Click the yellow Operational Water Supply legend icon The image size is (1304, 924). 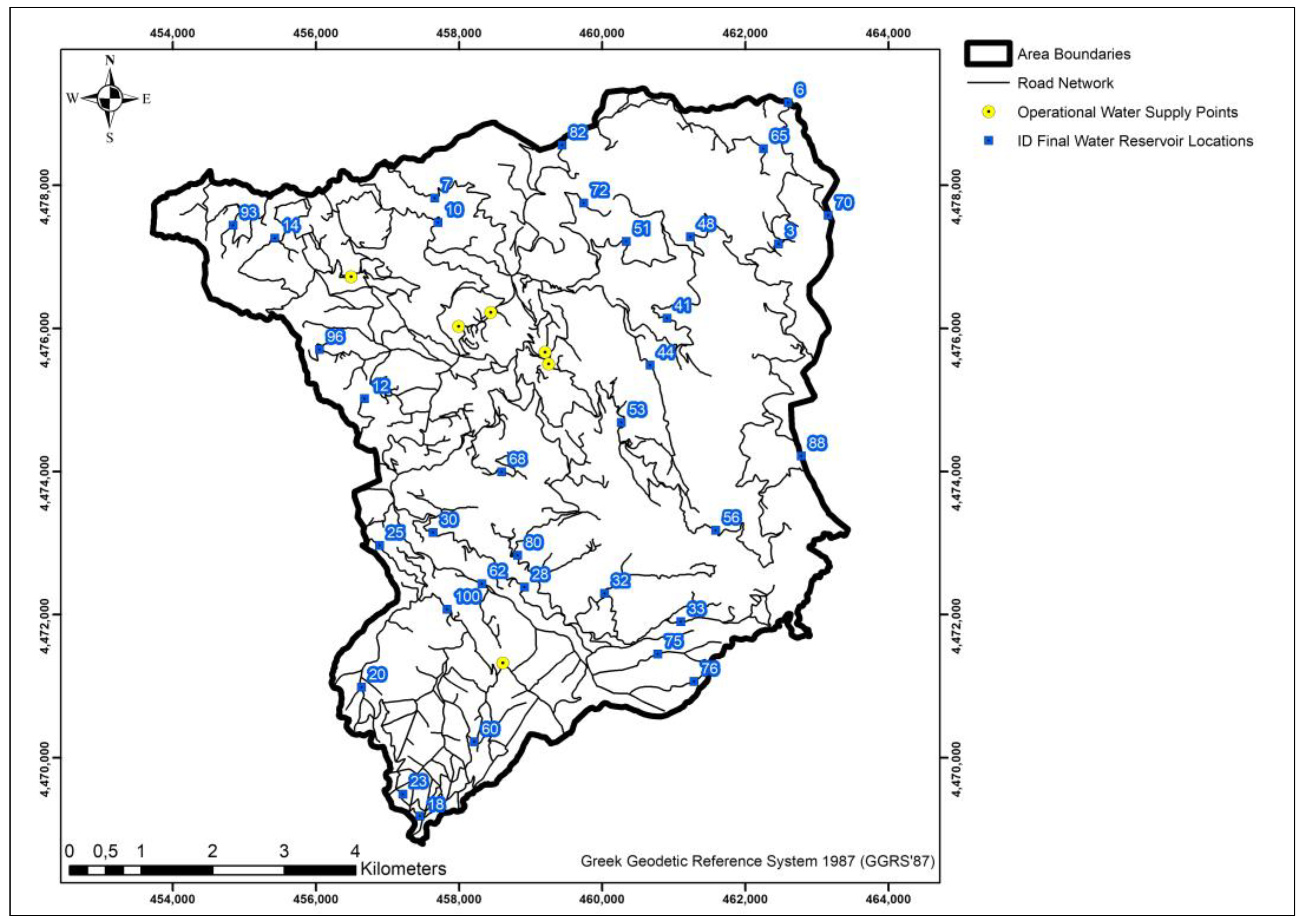pyautogui.click(x=989, y=112)
